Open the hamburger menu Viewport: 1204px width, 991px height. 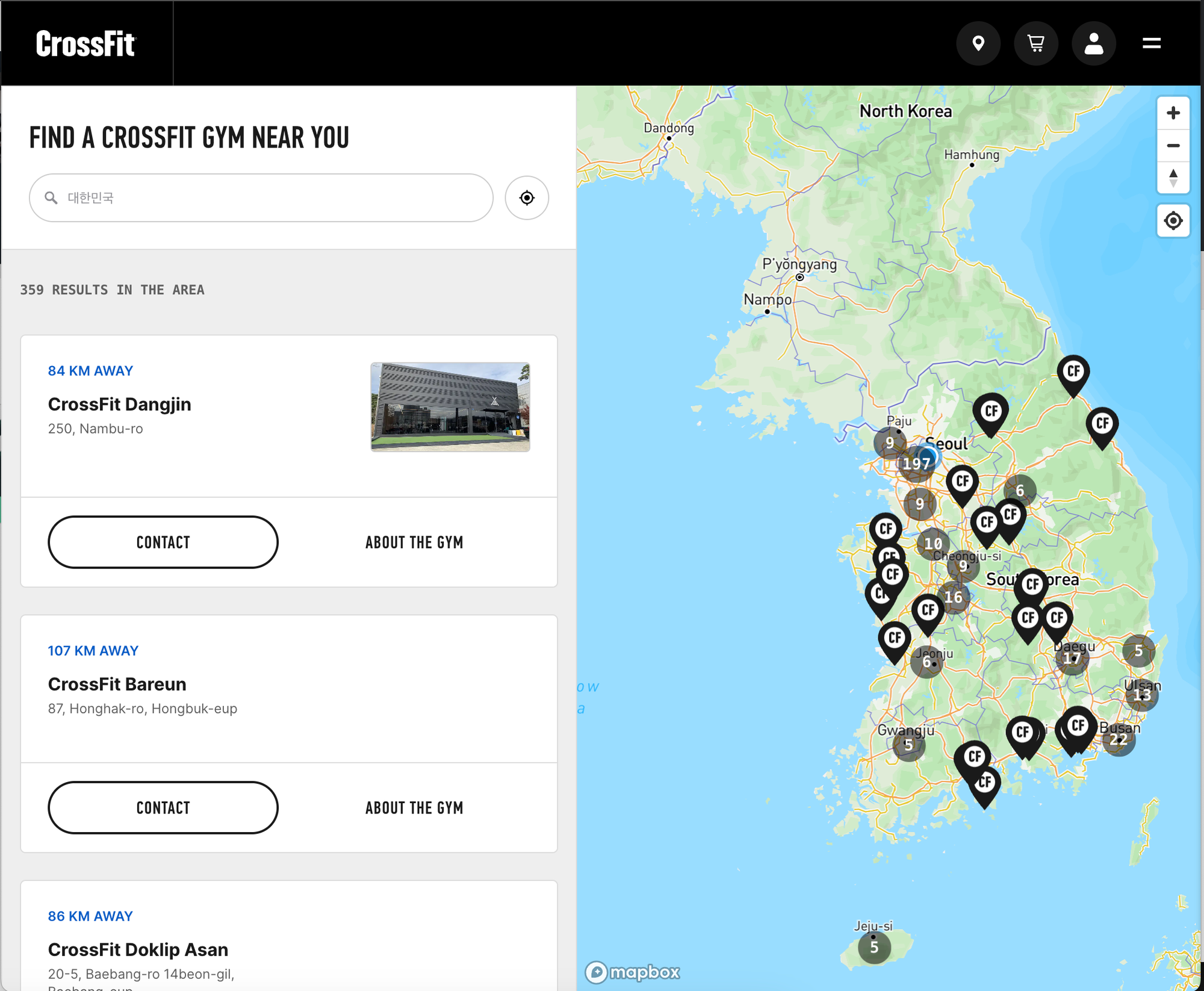coord(1152,43)
